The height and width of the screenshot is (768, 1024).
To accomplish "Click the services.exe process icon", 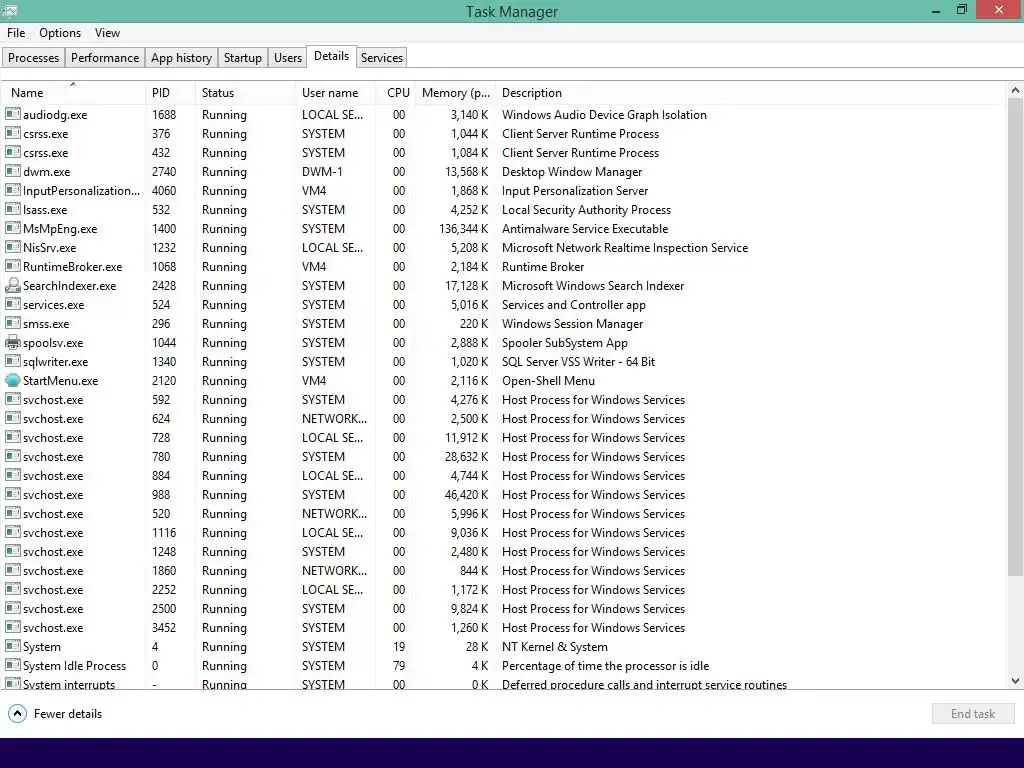I will 12,304.
